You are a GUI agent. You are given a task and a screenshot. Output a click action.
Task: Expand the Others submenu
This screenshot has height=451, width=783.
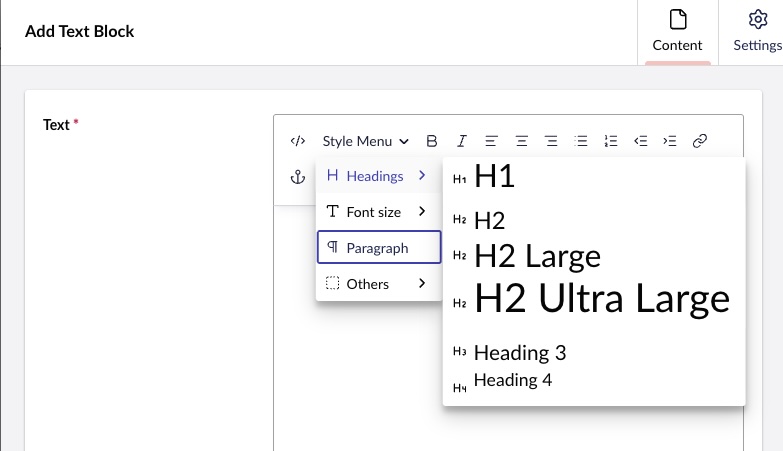click(x=379, y=284)
